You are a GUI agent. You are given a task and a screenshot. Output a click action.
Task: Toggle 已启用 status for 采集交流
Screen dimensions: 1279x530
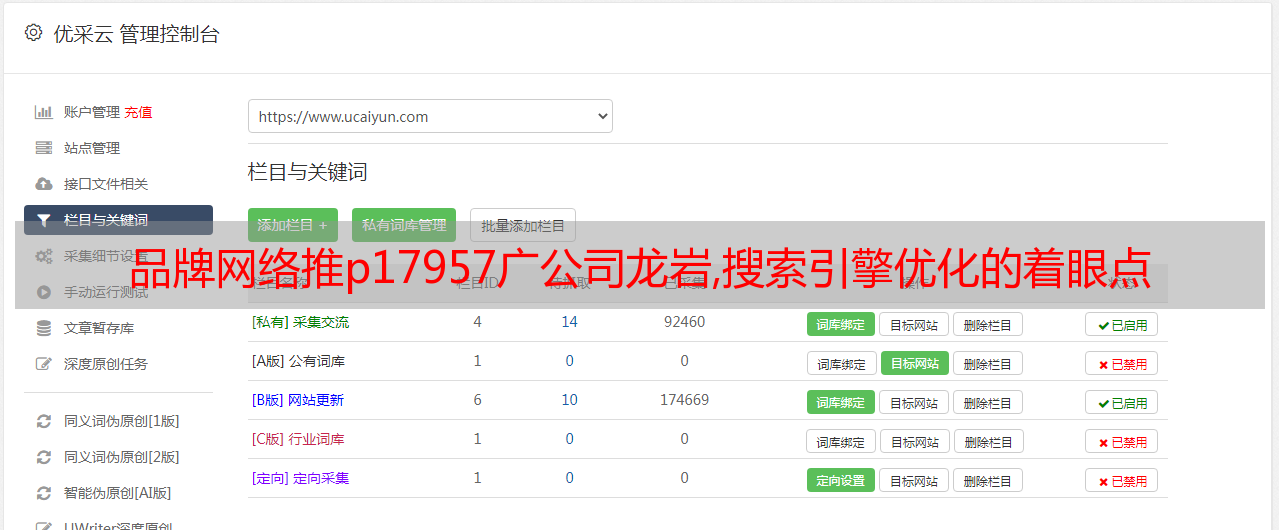[1122, 324]
